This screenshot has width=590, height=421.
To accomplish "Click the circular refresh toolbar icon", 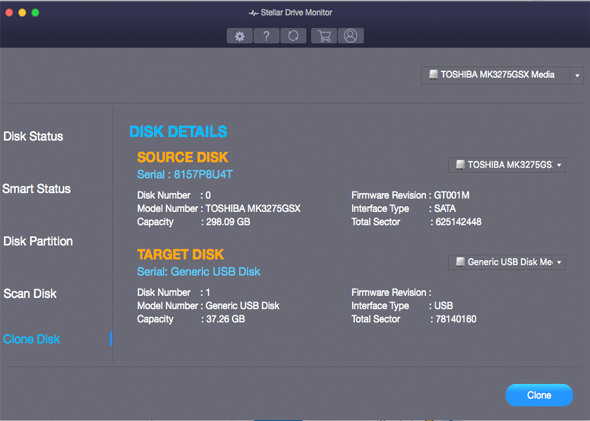I will (293, 36).
